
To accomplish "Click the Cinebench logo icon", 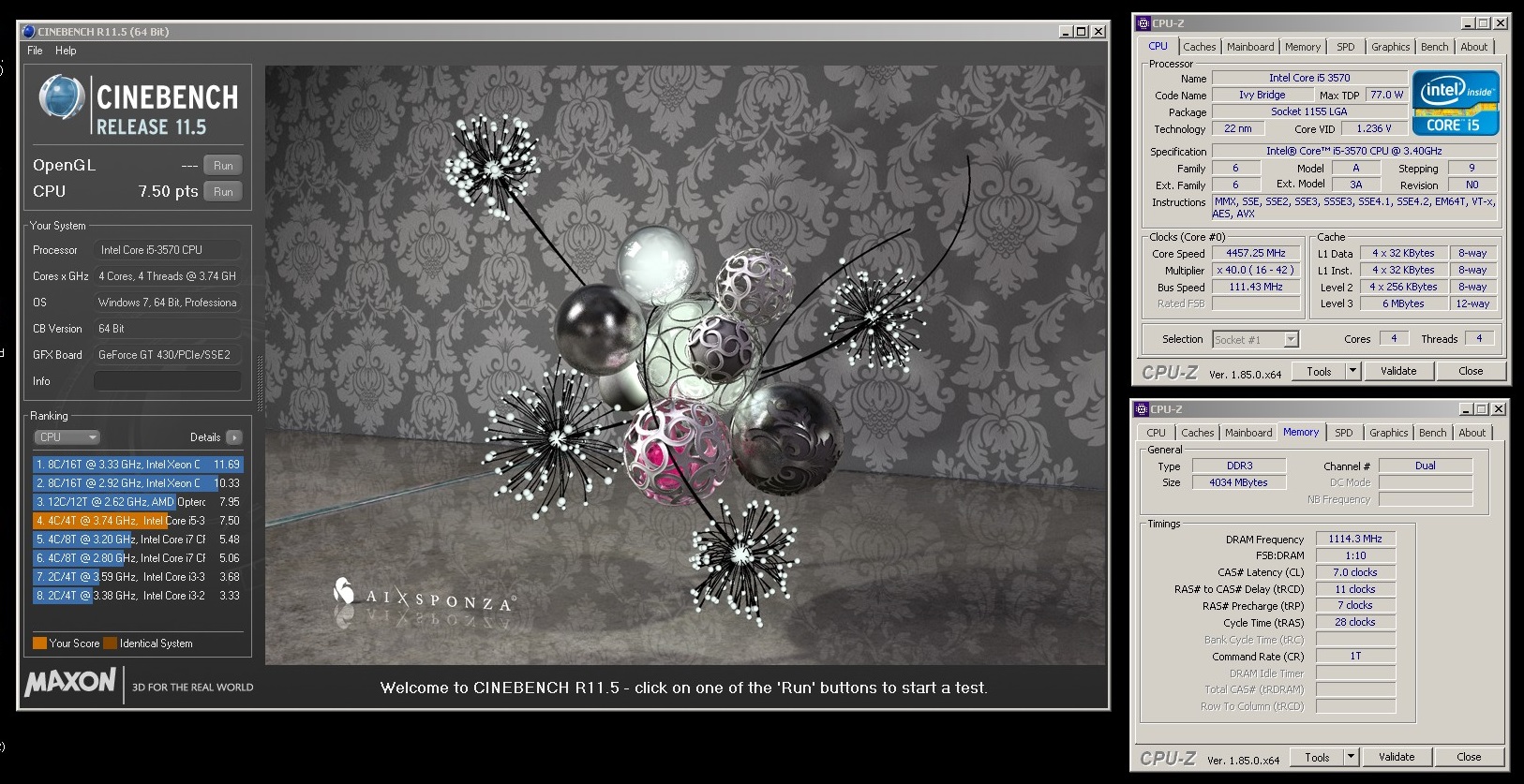I will (62, 98).
